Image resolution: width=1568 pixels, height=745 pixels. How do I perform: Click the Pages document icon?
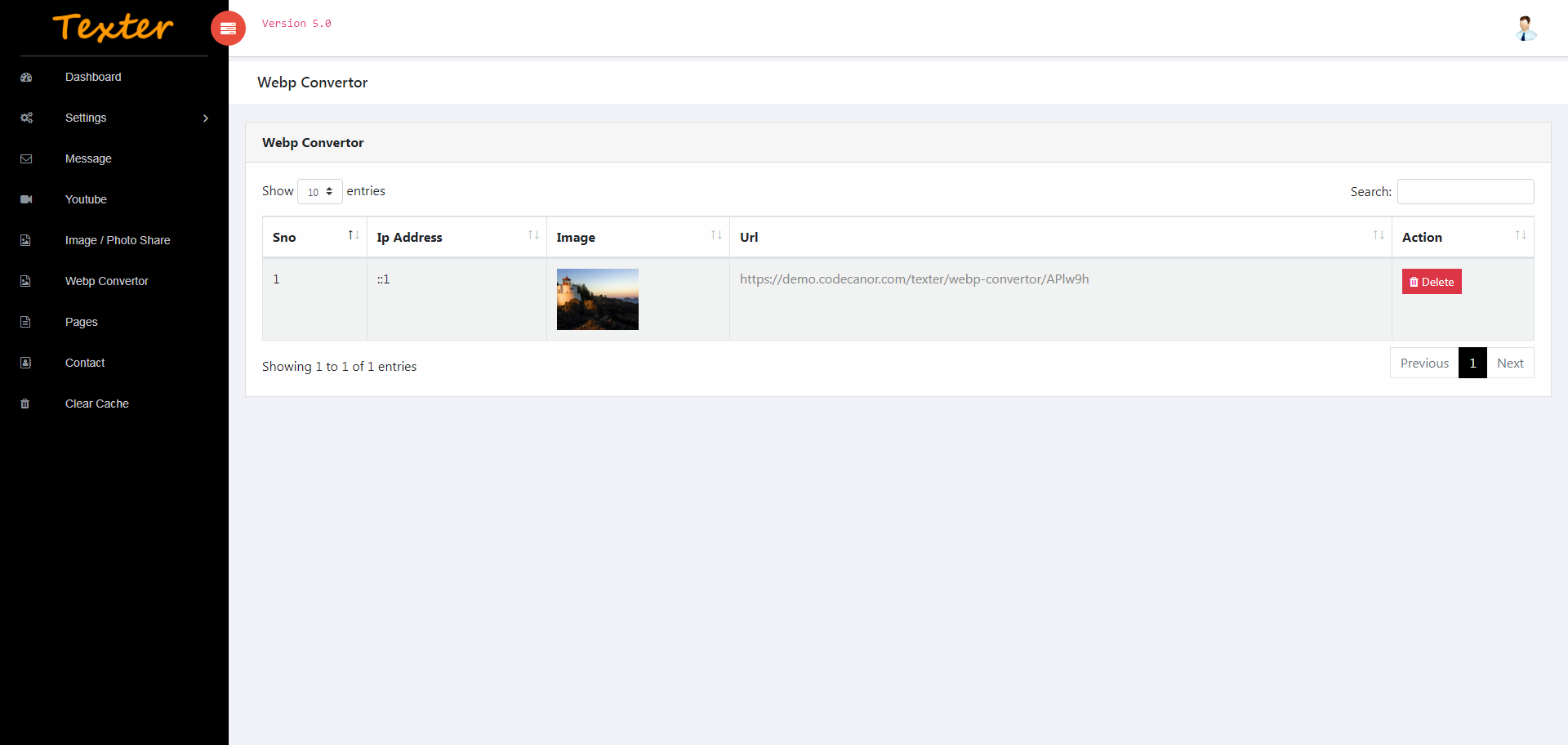point(25,323)
